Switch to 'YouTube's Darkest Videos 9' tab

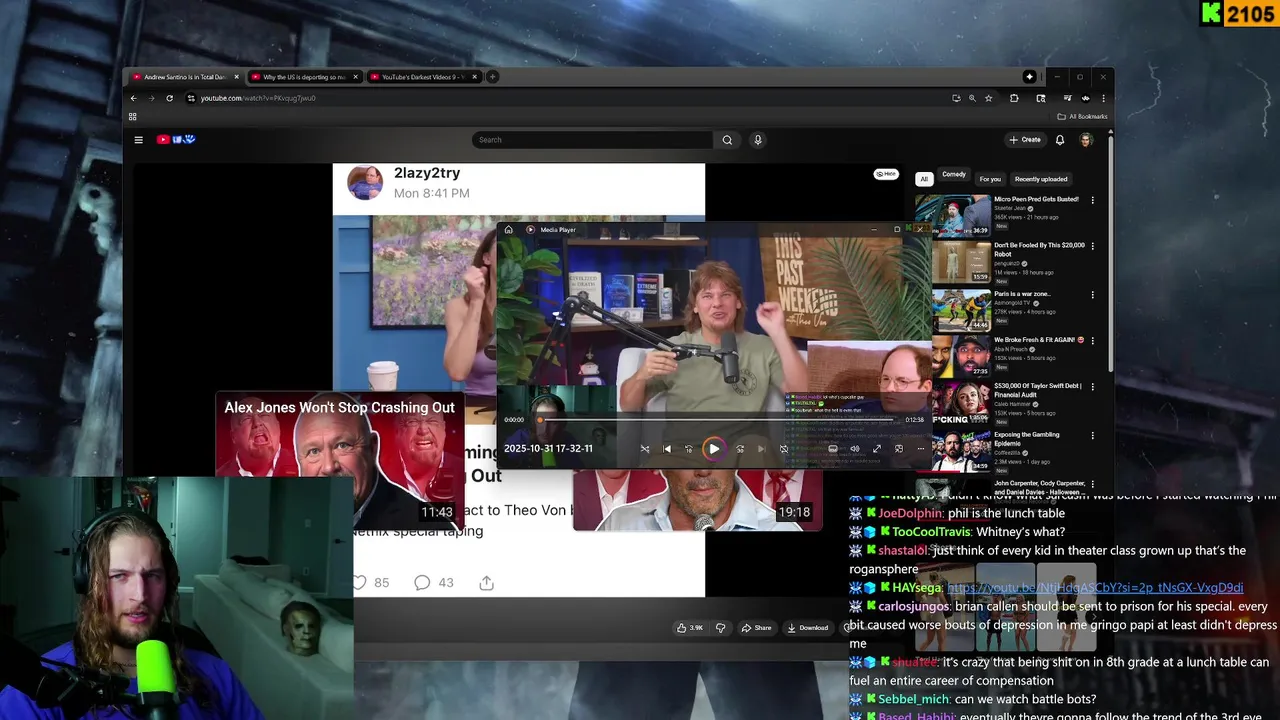click(423, 77)
